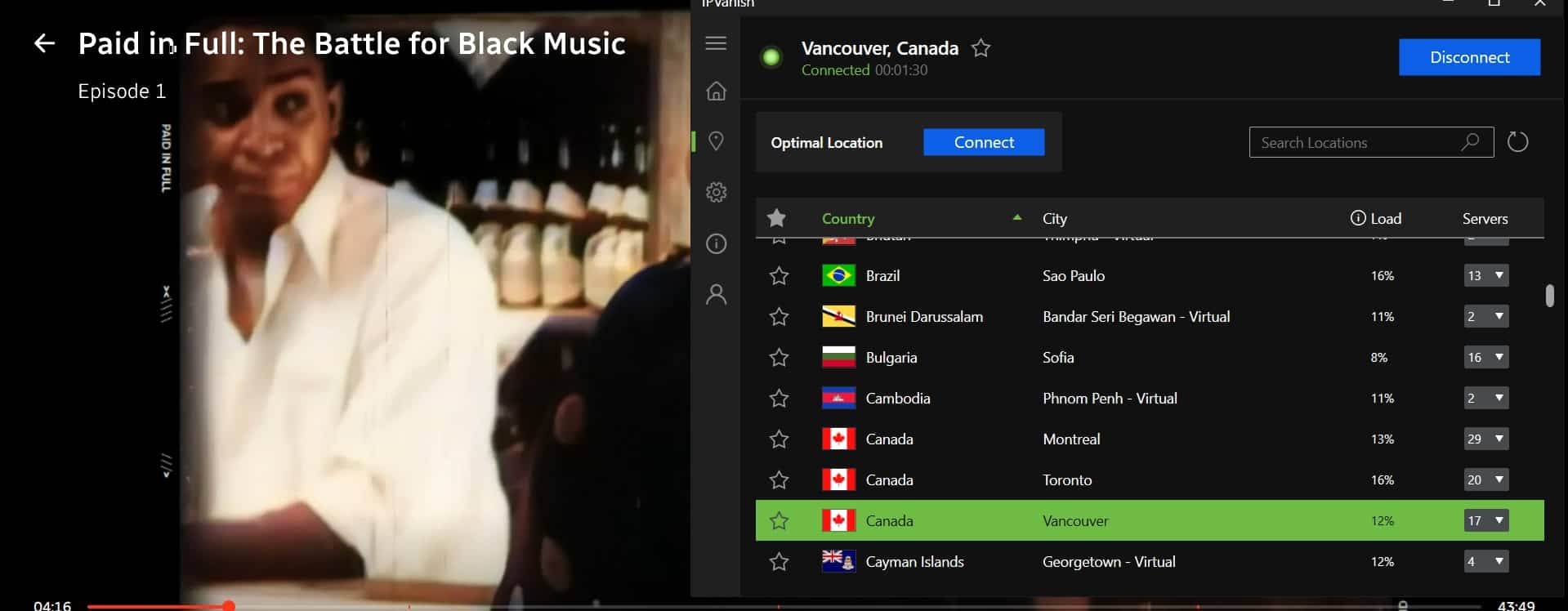Open the IPVanish home icon in sidebar
1568x611 pixels.
716,91
